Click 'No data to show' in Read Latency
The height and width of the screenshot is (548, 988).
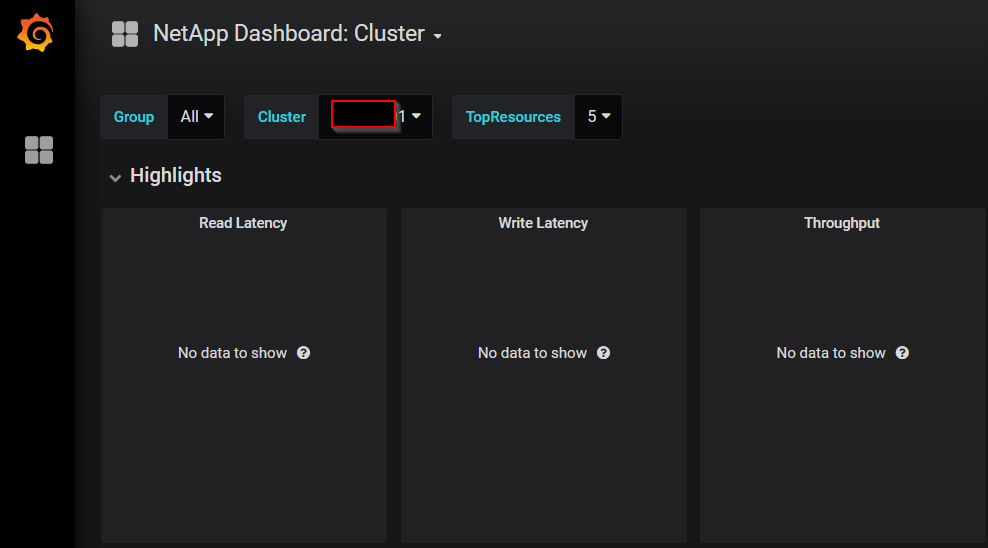233,353
